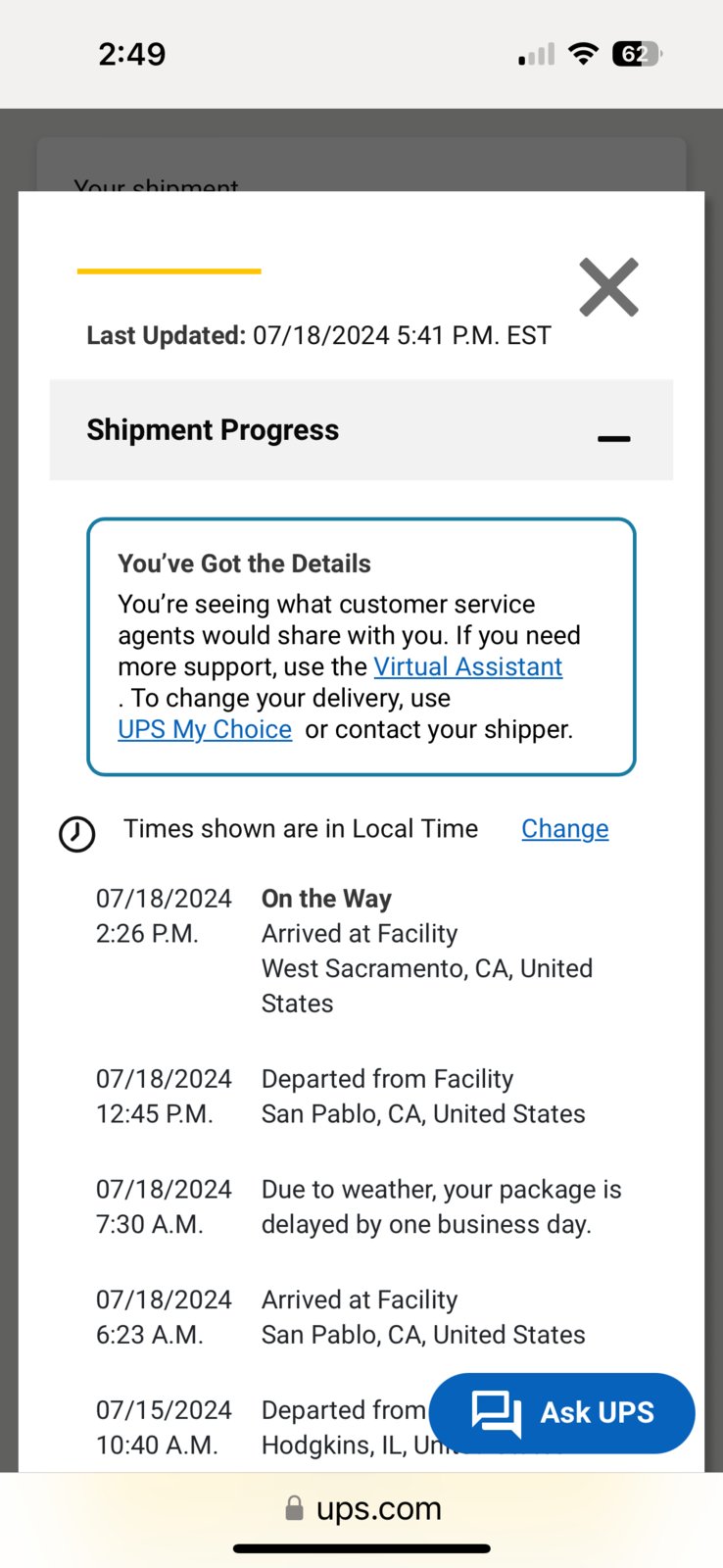Tap the chat bubble icon in Ask UPS

(497, 1414)
